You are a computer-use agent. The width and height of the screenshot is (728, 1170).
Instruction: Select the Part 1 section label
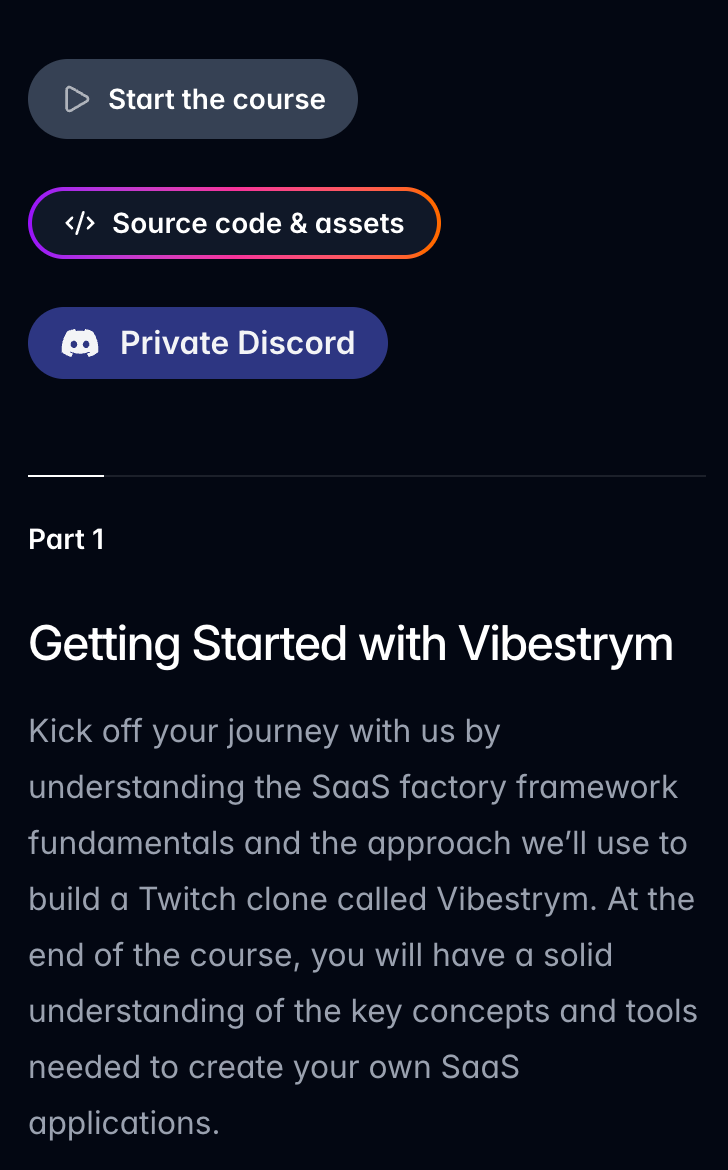click(66, 539)
